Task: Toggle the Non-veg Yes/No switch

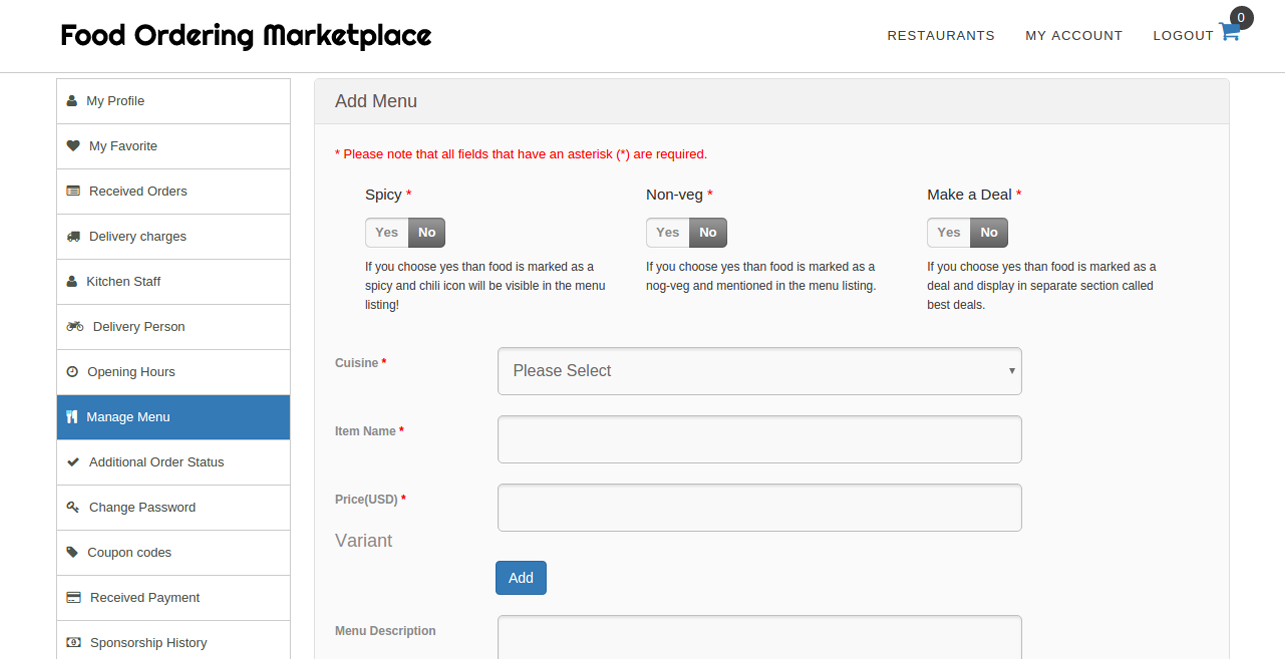Action: (686, 233)
